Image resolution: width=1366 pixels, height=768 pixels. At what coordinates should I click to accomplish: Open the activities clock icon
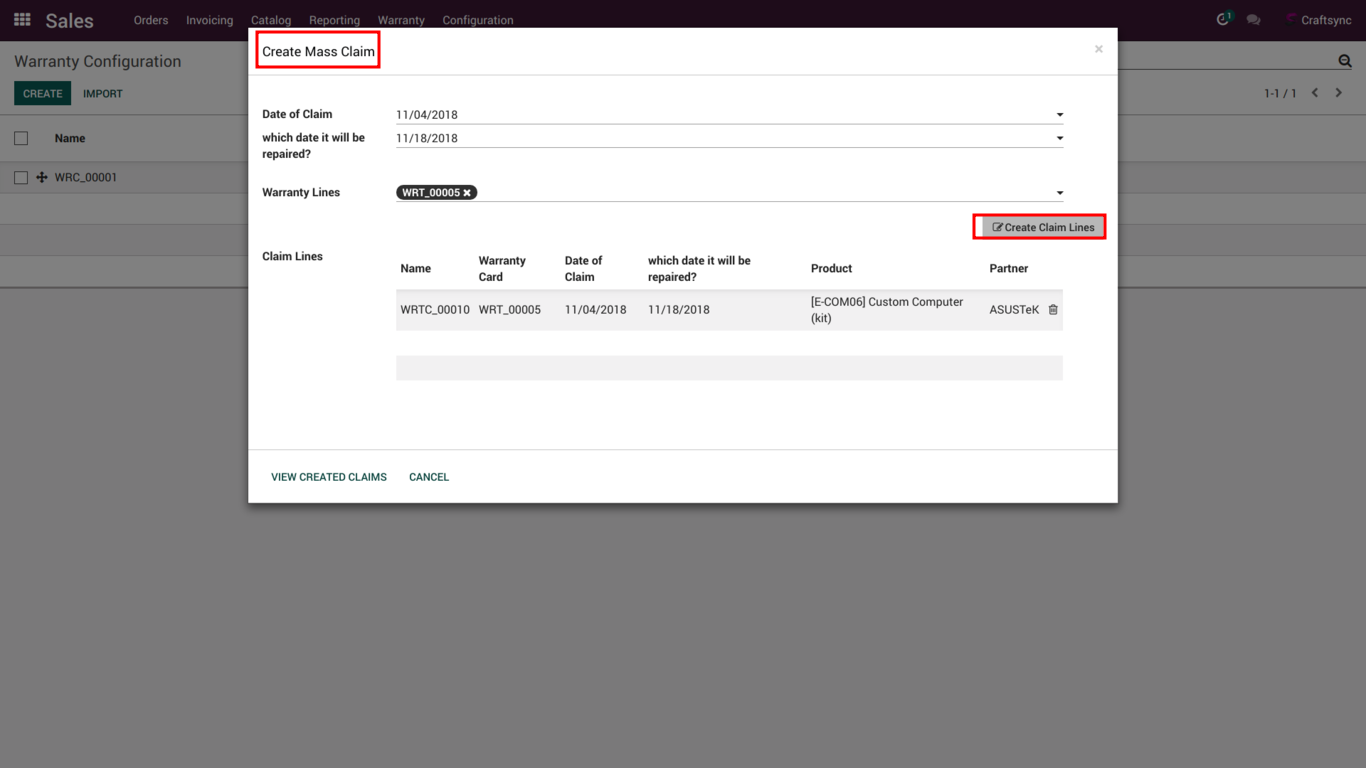tap(1222, 20)
